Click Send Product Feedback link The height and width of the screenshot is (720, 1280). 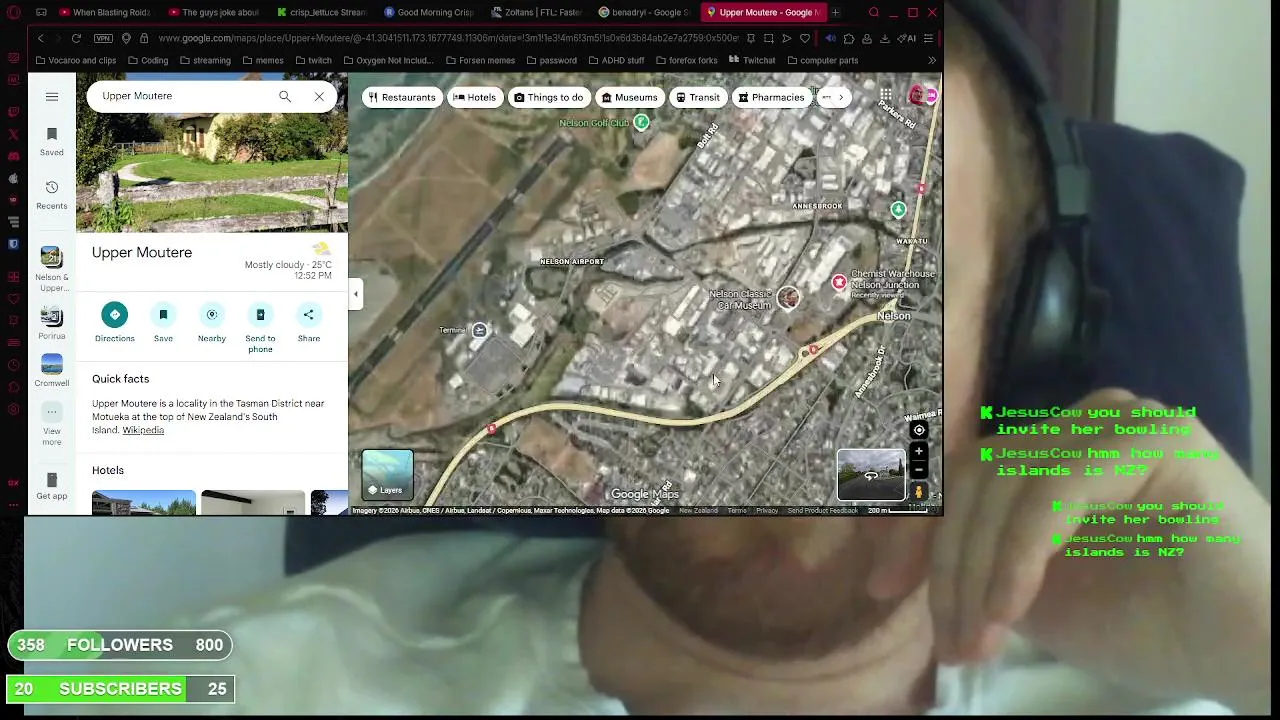point(822,511)
